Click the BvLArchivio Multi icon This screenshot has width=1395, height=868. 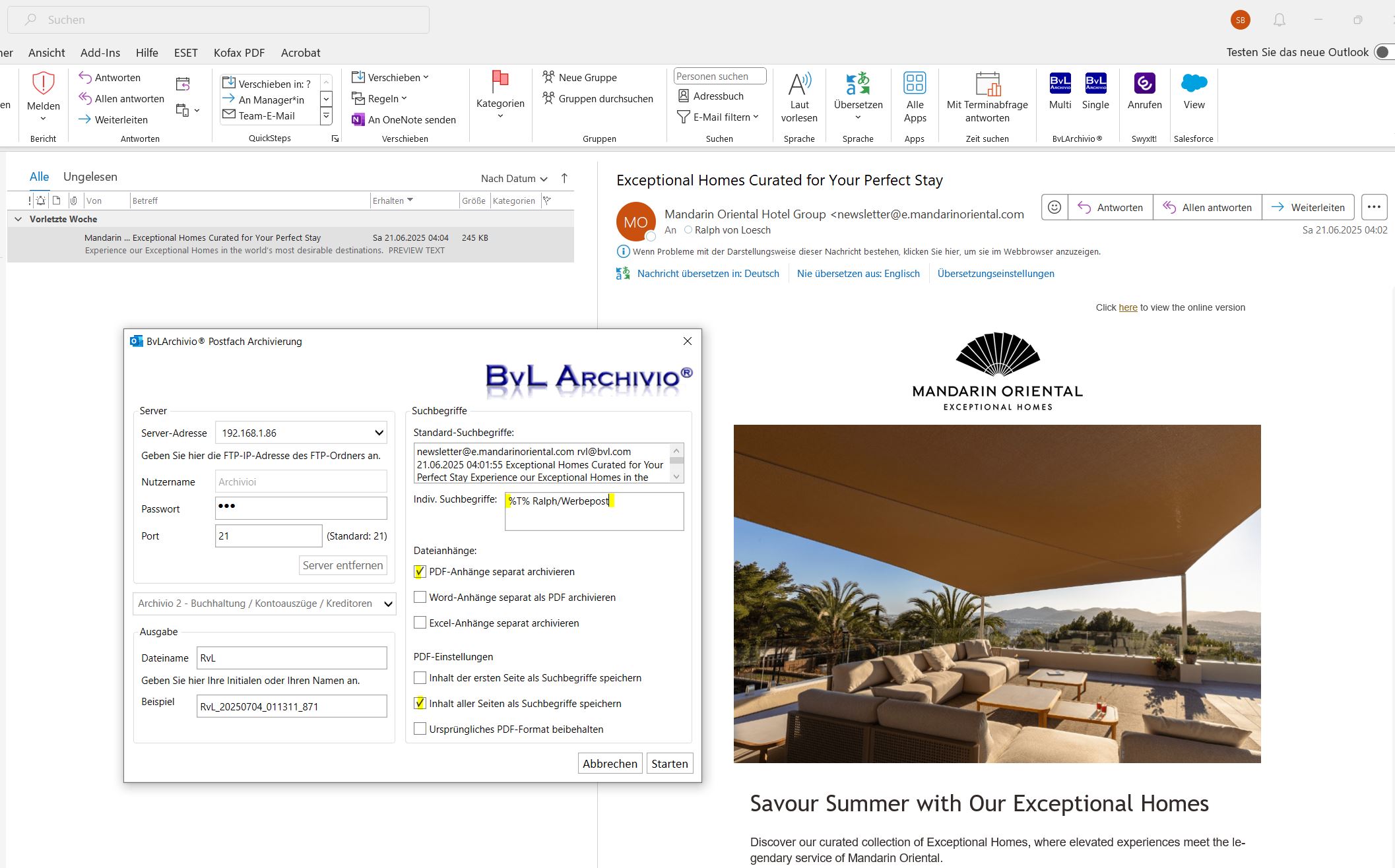(x=1060, y=84)
